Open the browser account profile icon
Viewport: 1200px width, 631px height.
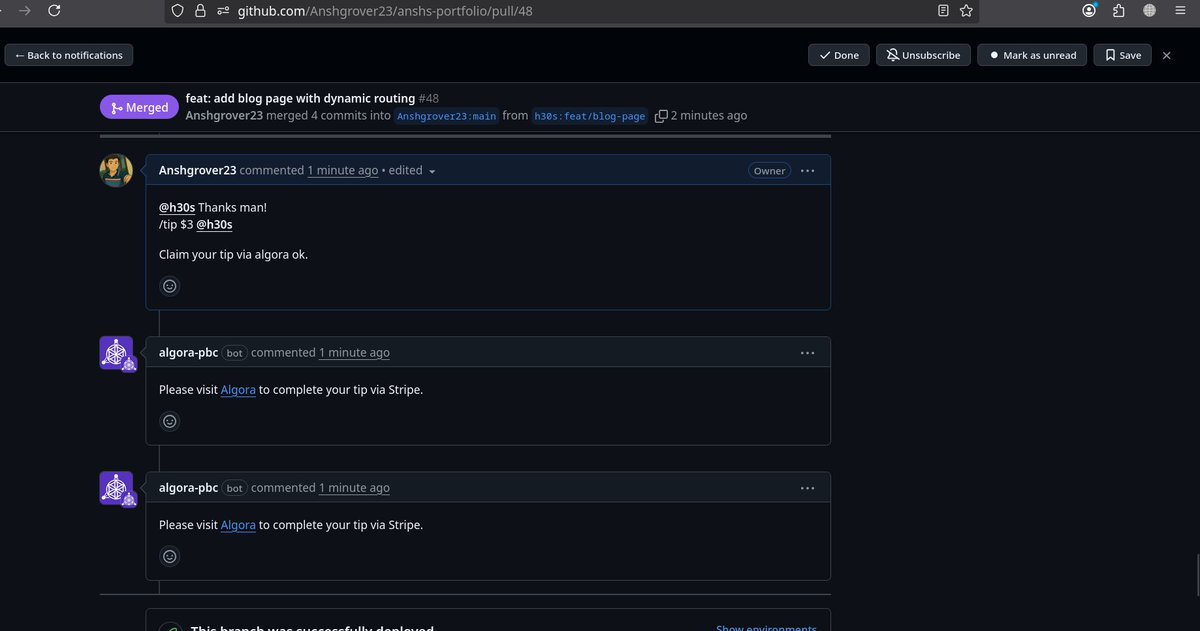pyautogui.click(x=1089, y=10)
